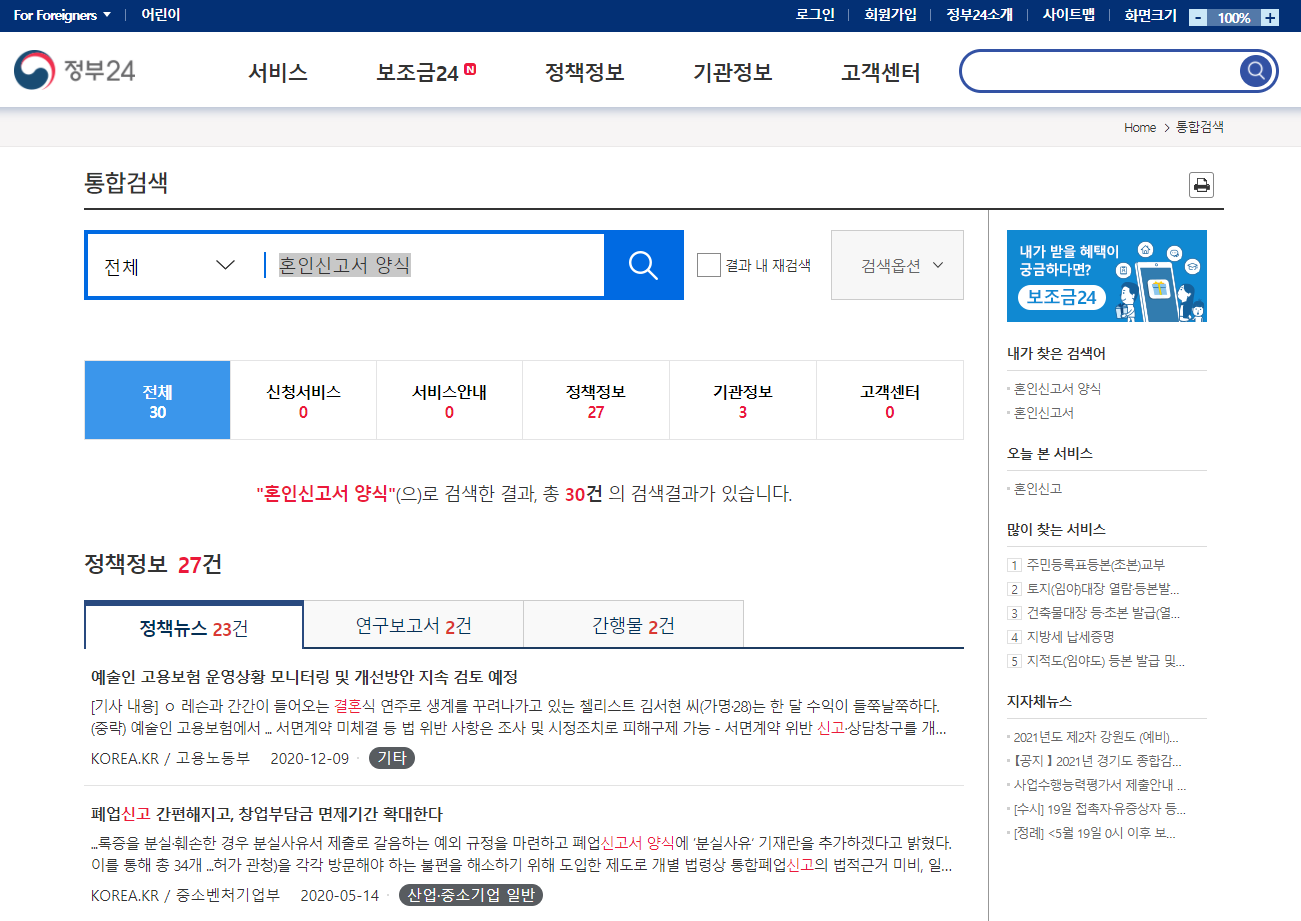The height and width of the screenshot is (921, 1301).
Task: Open article 폐업신고 간편해지고, 창업부담금 면제기간
Action: (x=266, y=814)
